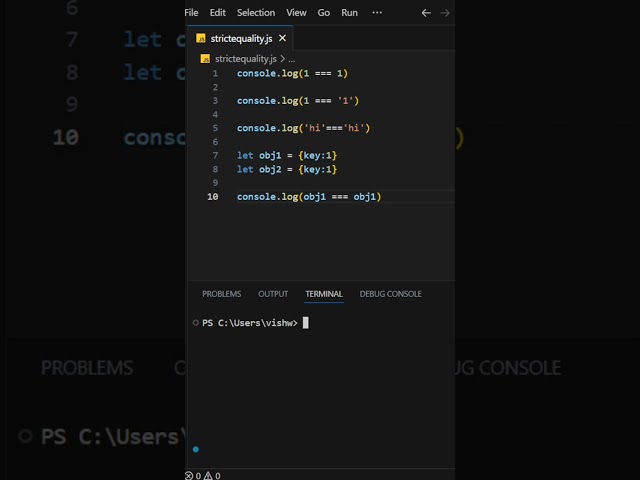
Task: Click the warnings triangle icon in status bar
Action: tap(208, 476)
